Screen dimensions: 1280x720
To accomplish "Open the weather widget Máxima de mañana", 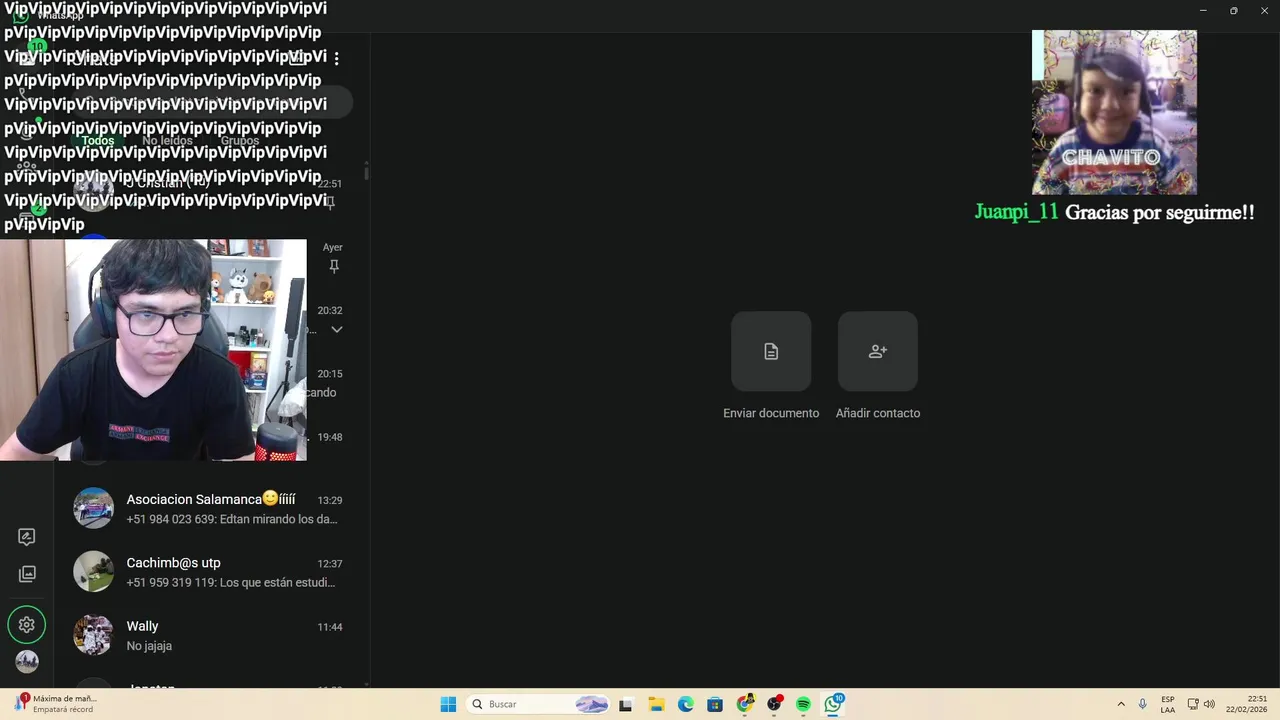I will [x=56, y=704].
